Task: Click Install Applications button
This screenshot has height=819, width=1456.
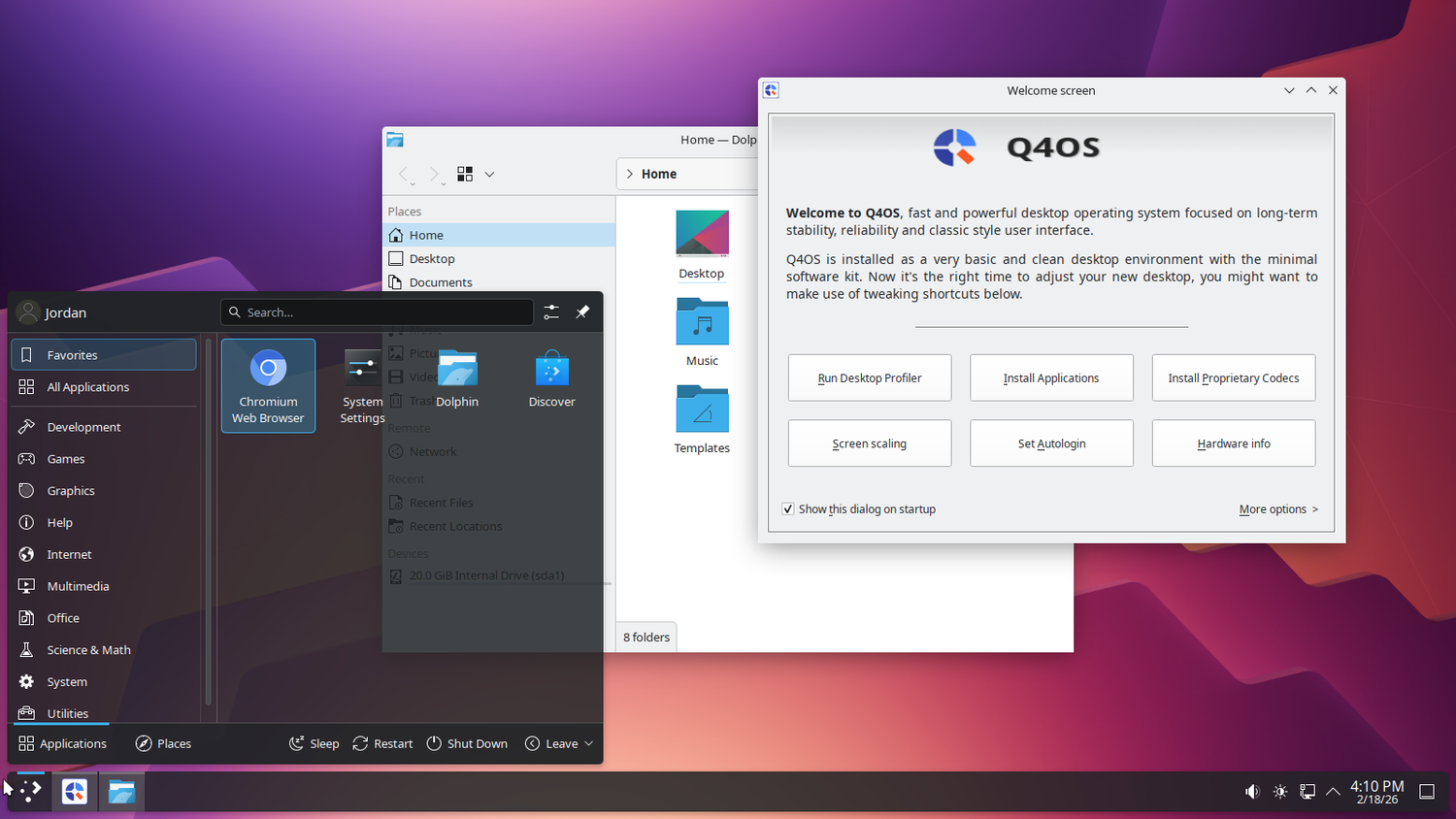Action: [1051, 378]
